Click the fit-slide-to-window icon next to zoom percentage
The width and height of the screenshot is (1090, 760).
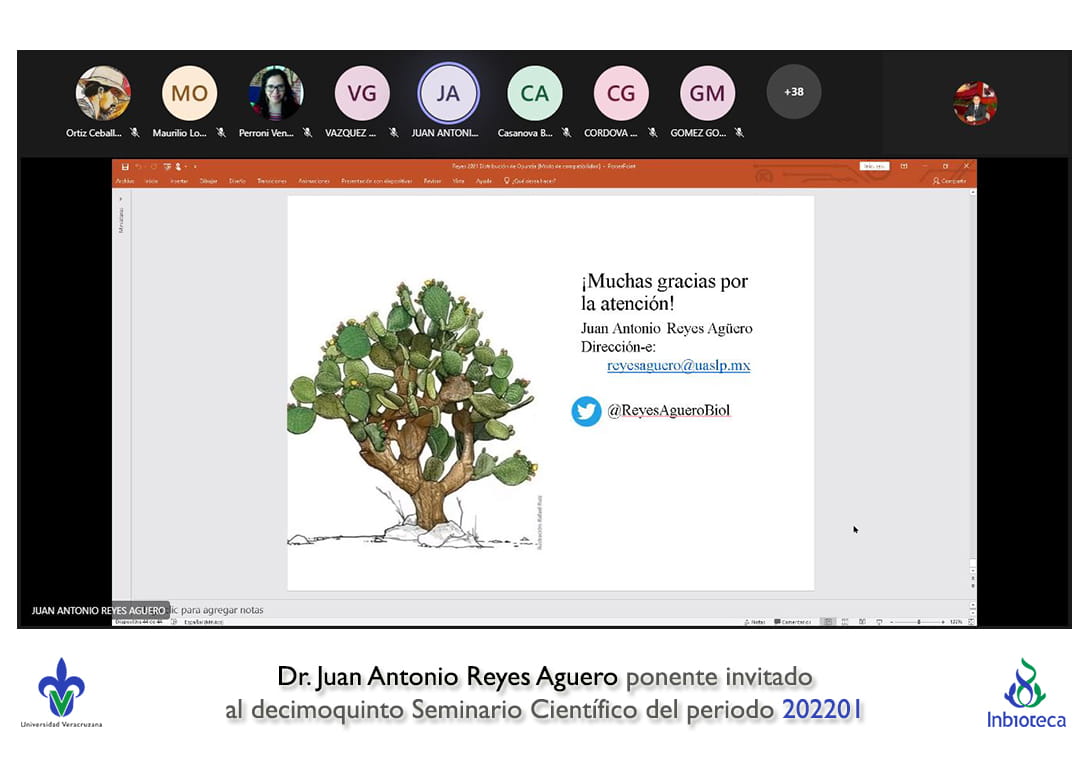click(x=972, y=622)
